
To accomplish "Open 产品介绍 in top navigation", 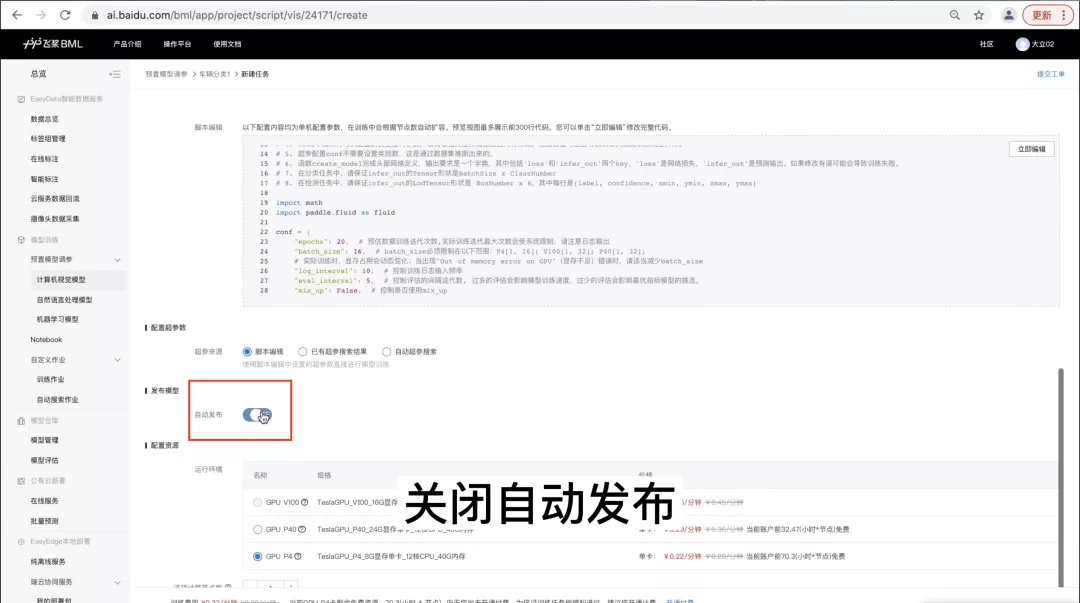I will pos(127,44).
